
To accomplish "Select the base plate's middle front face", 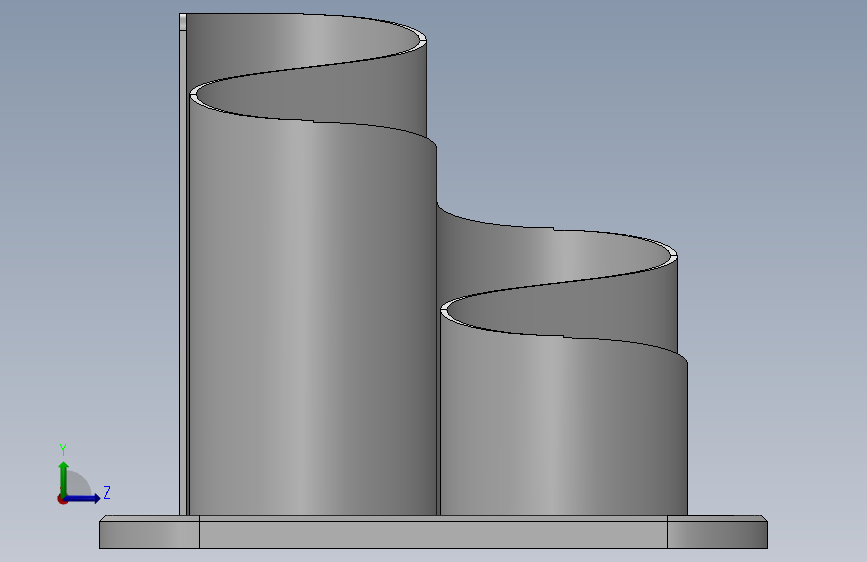I will pos(433,535).
